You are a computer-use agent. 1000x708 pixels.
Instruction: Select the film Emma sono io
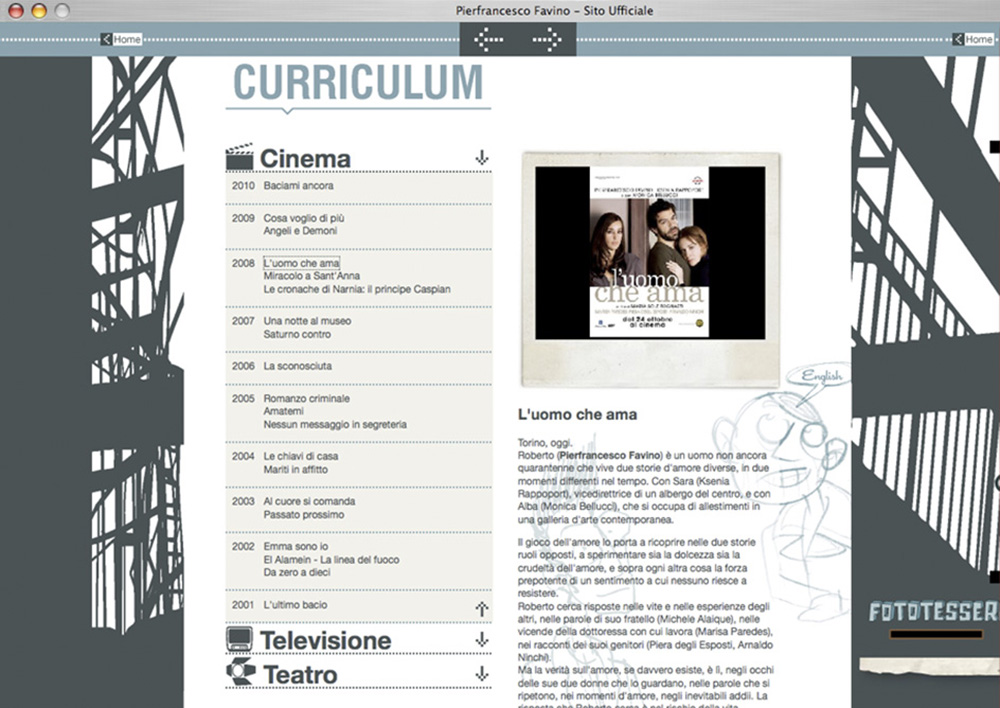(296, 547)
